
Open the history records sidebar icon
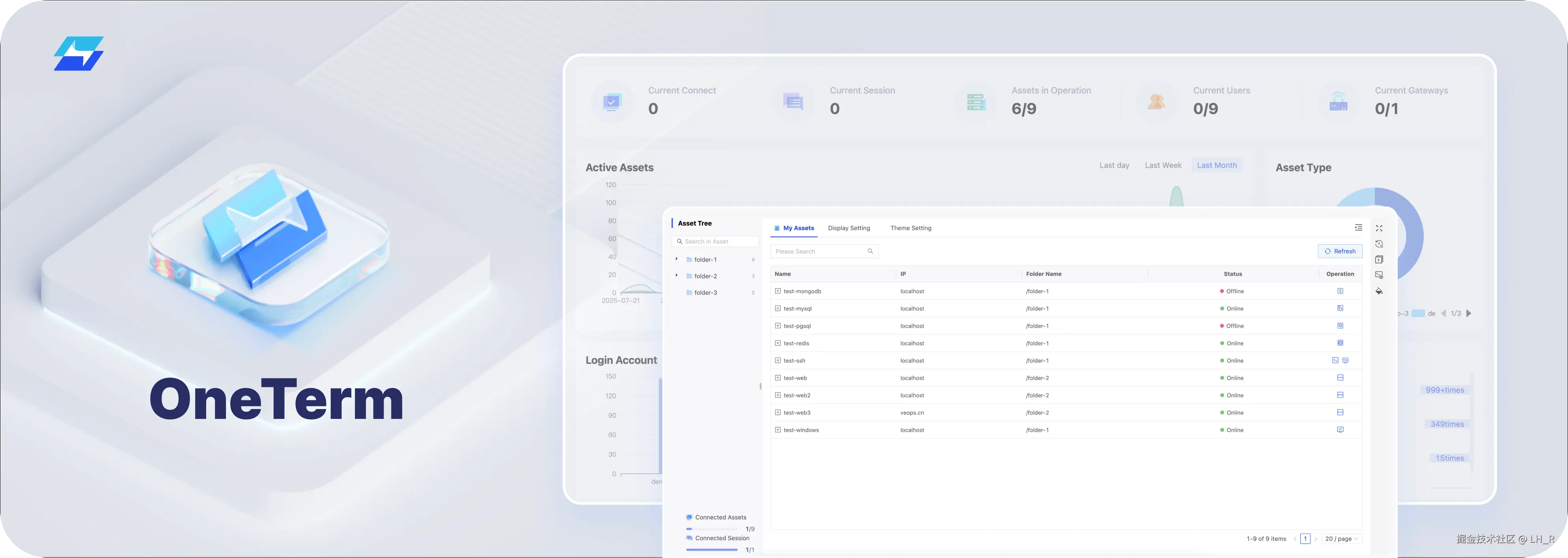click(x=1379, y=244)
